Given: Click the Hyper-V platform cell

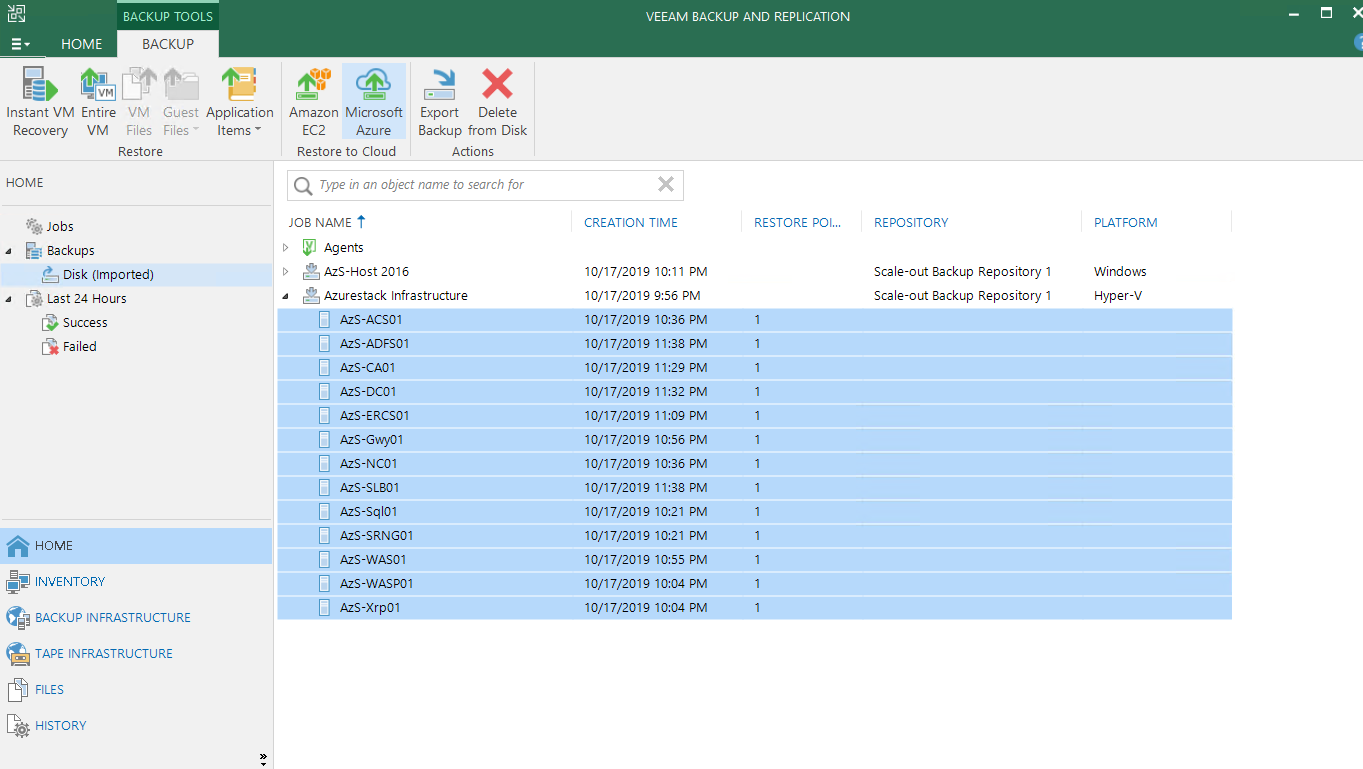Looking at the screenshot, I should tap(1118, 296).
